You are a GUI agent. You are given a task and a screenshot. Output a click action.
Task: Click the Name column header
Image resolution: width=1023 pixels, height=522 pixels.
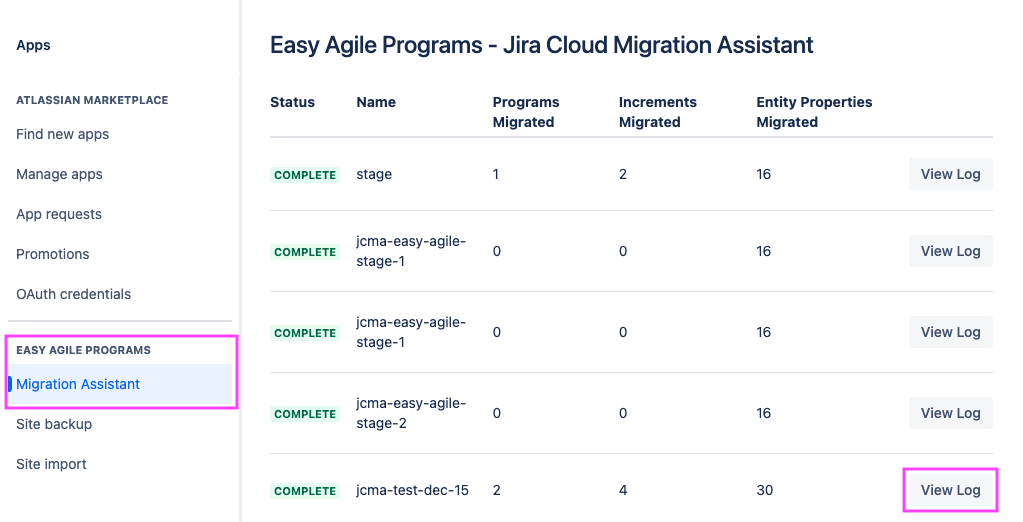click(376, 102)
